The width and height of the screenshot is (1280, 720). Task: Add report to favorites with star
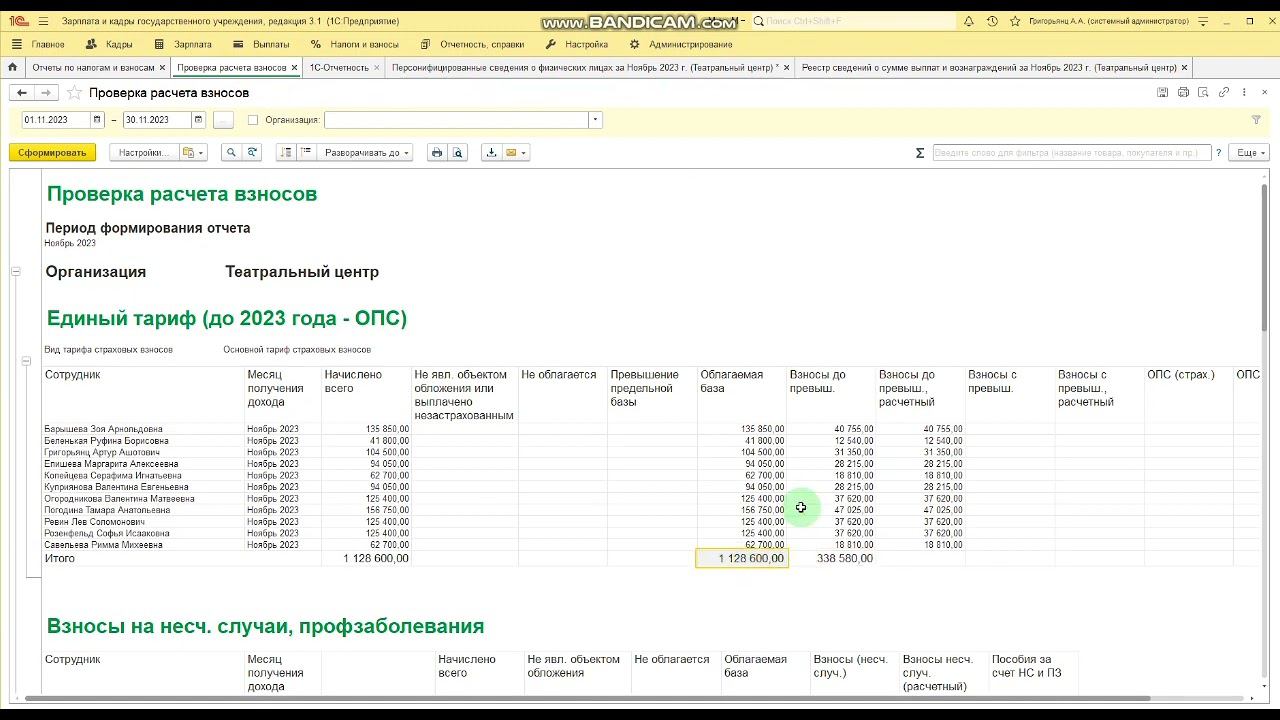click(74, 93)
